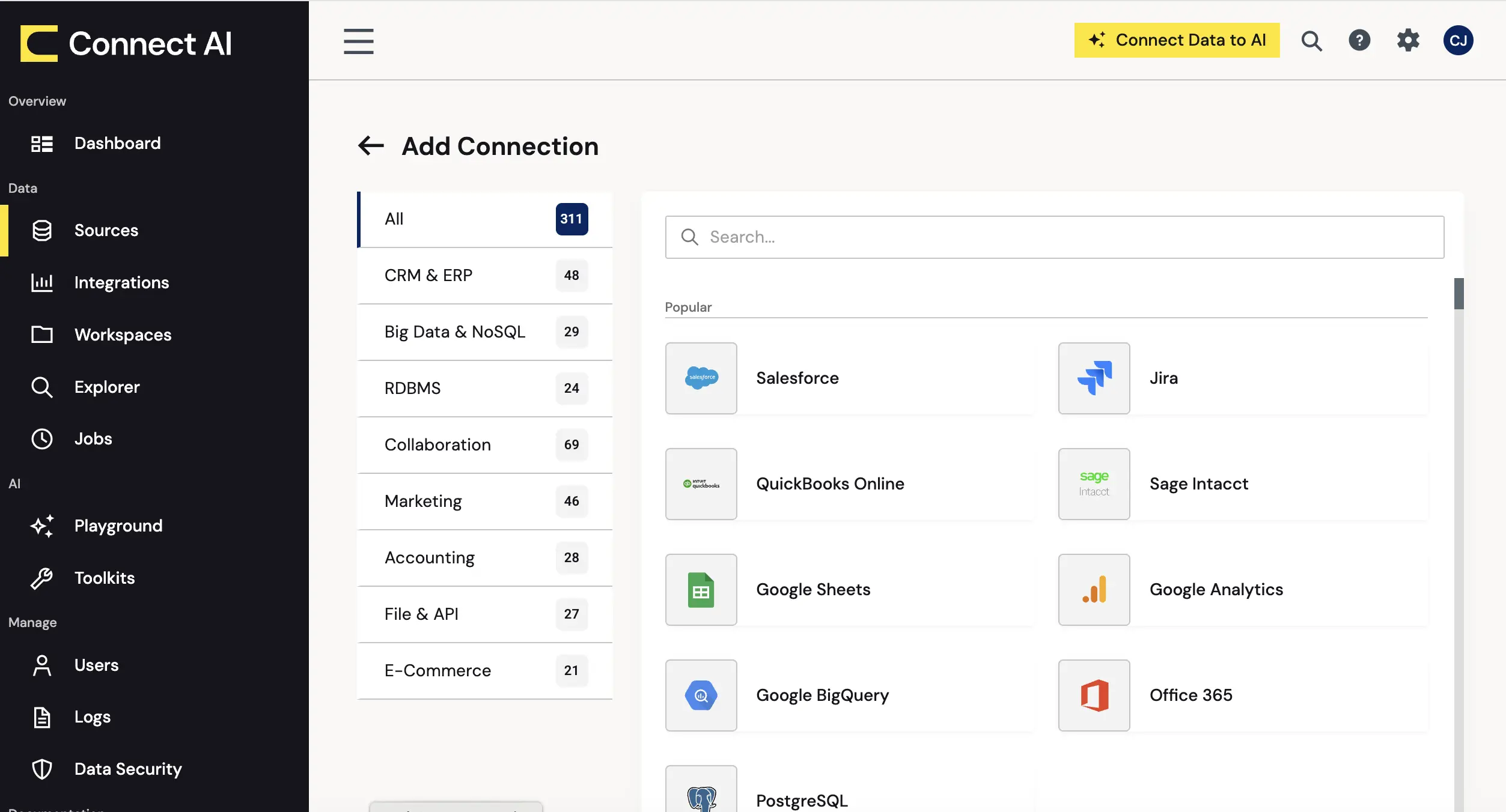
Task: Filter by Big Data & NoSQL category
Action: click(x=485, y=332)
